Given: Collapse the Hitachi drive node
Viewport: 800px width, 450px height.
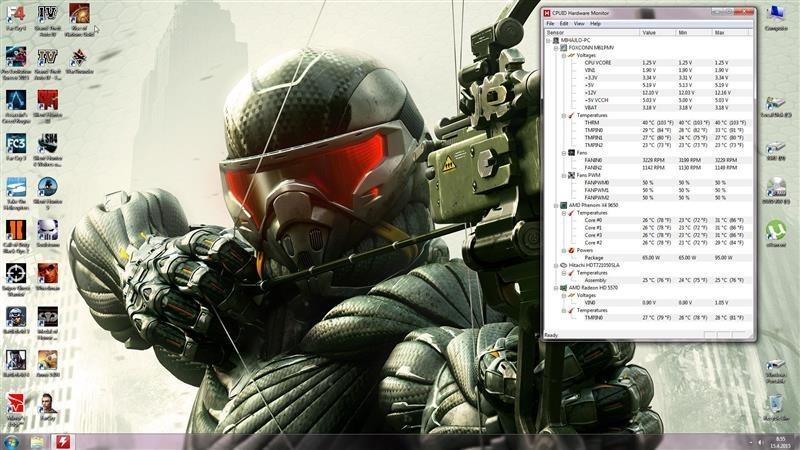Looking at the screenshot, I should point(556,265).
